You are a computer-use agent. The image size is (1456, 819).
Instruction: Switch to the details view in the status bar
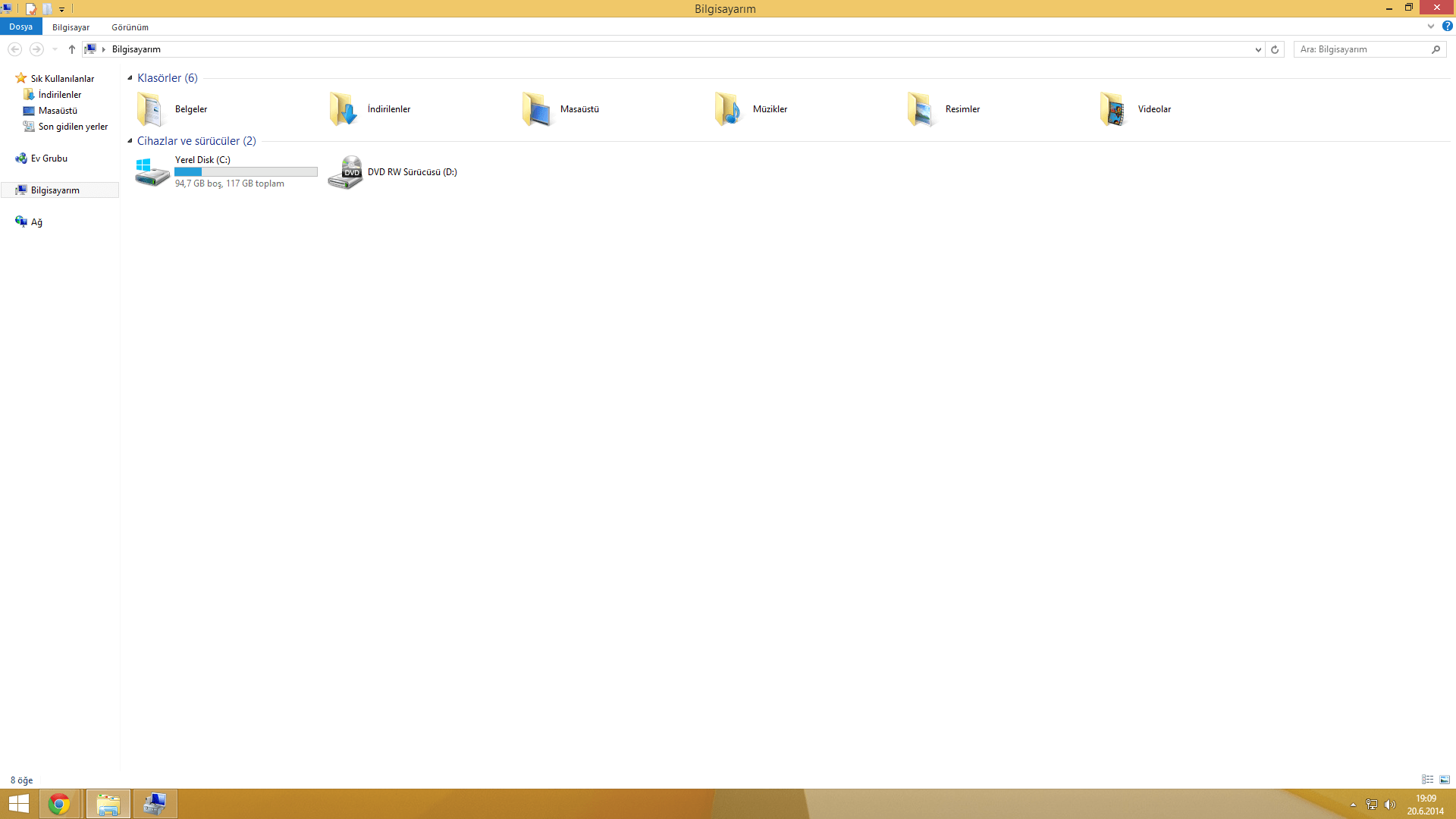(1427, 780)
